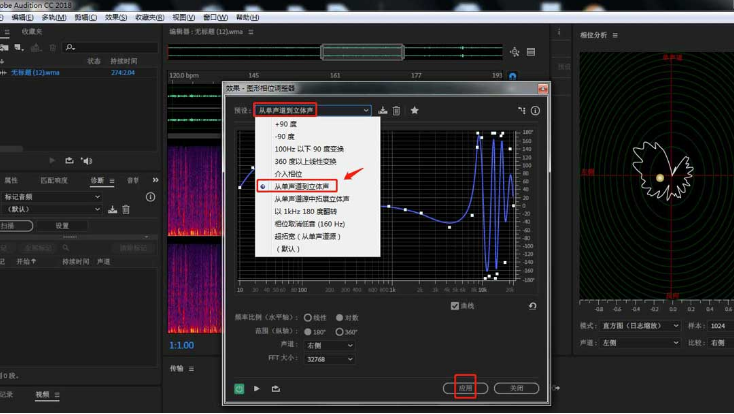Toggle loop icon in effect dialog footer
The width and height of the screenshot is (734, 414).
tap(276, 389)
